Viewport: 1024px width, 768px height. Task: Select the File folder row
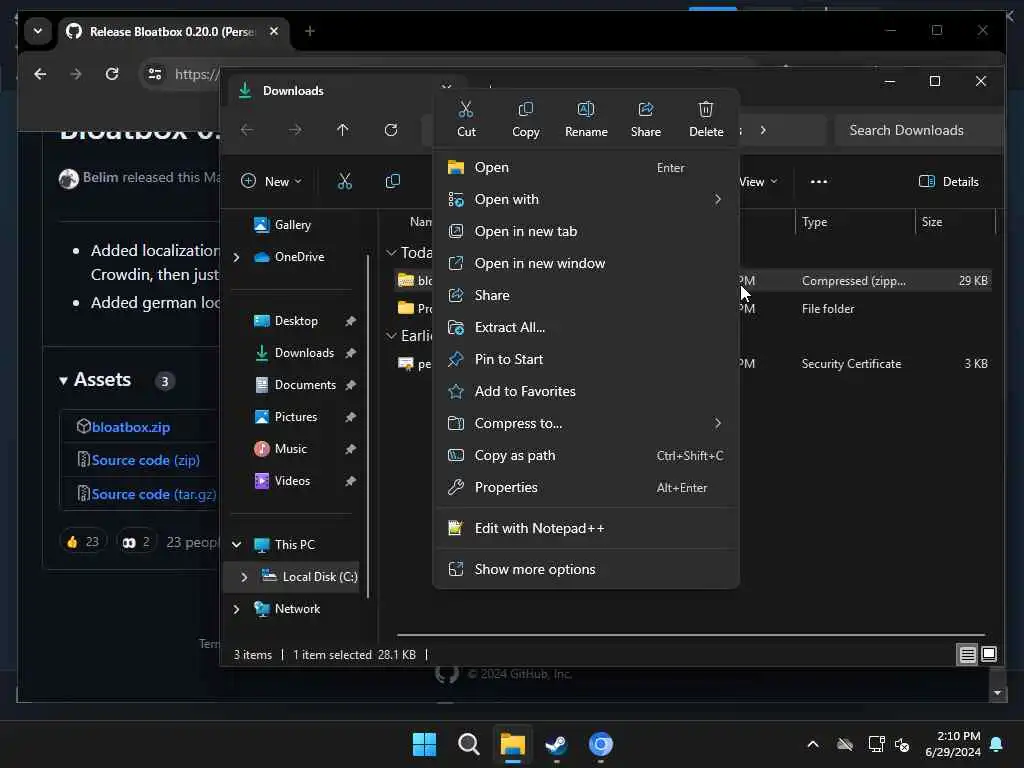pos(694,308)
